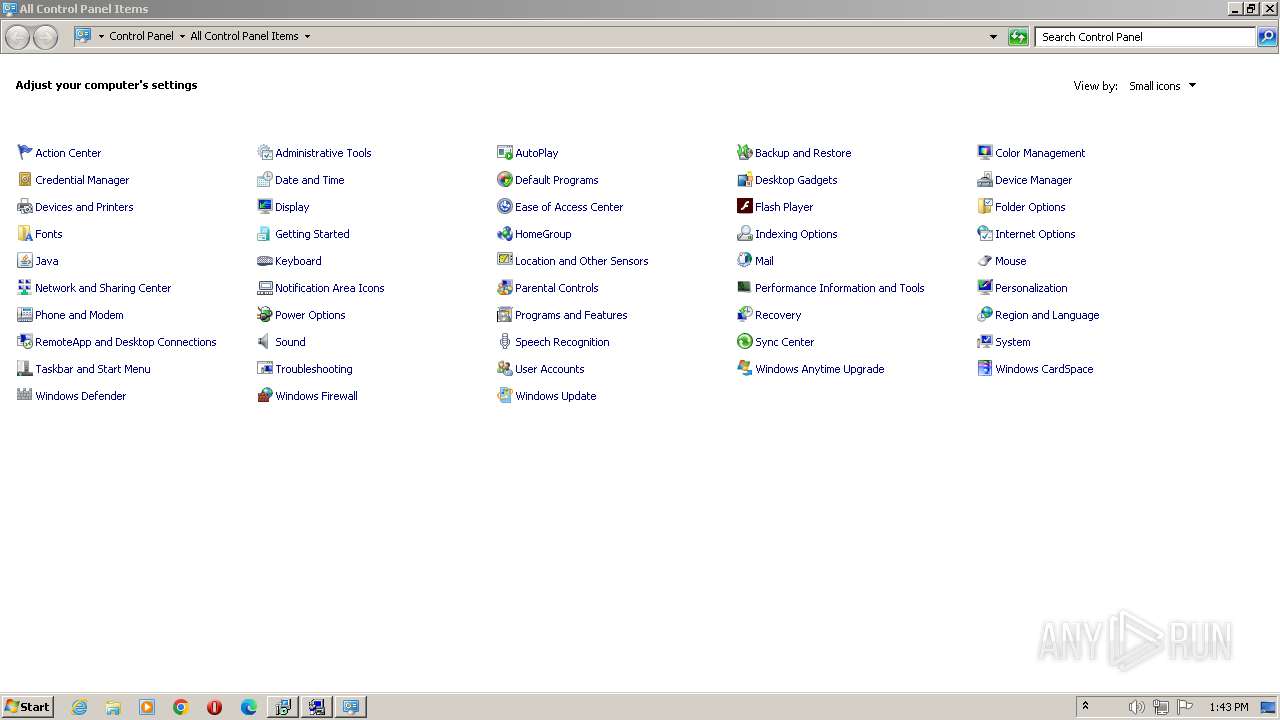
Task: Expand the arrow before Control Panel breadcrumb
Action: tap(101, 37)
